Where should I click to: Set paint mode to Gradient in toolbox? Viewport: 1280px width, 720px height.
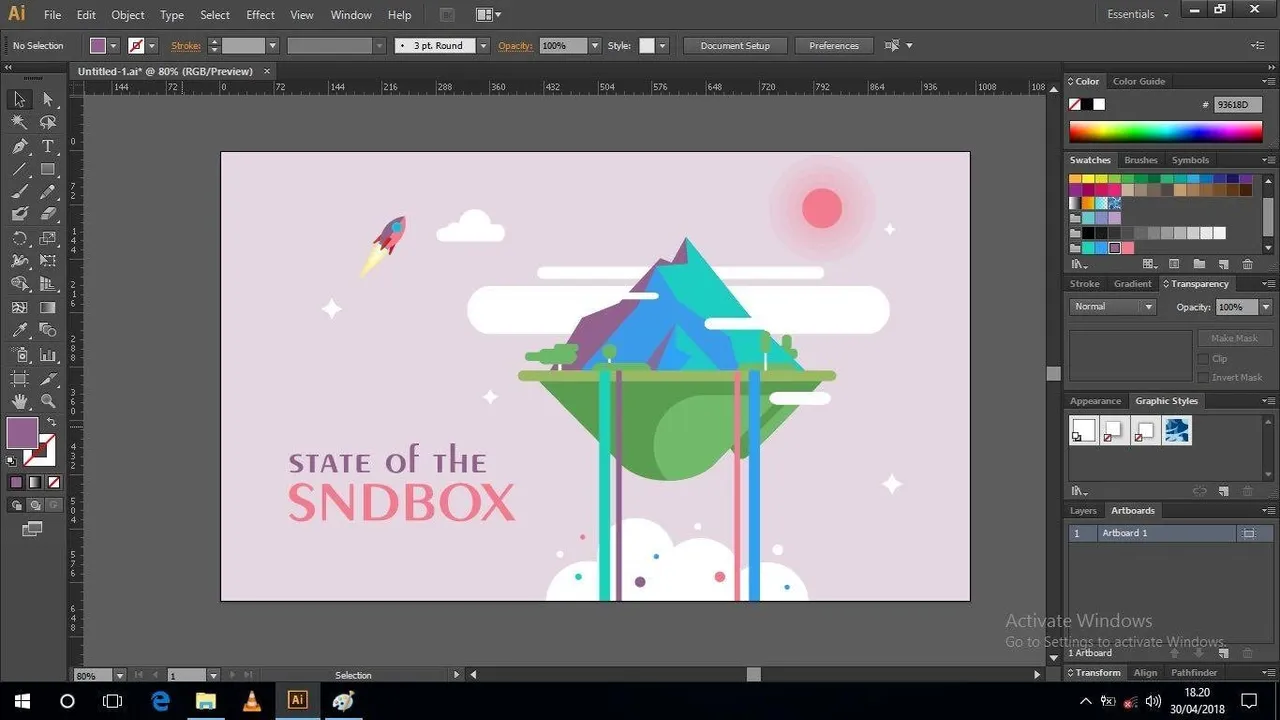pos(34,482)
